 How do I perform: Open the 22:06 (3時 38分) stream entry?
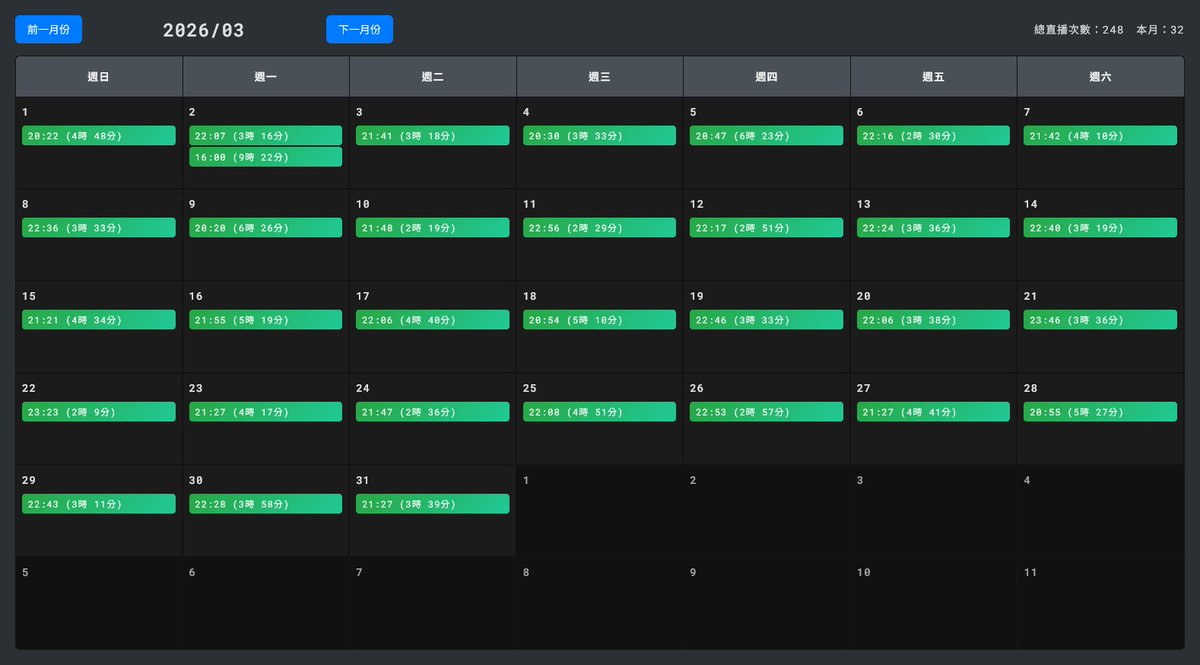934,320
